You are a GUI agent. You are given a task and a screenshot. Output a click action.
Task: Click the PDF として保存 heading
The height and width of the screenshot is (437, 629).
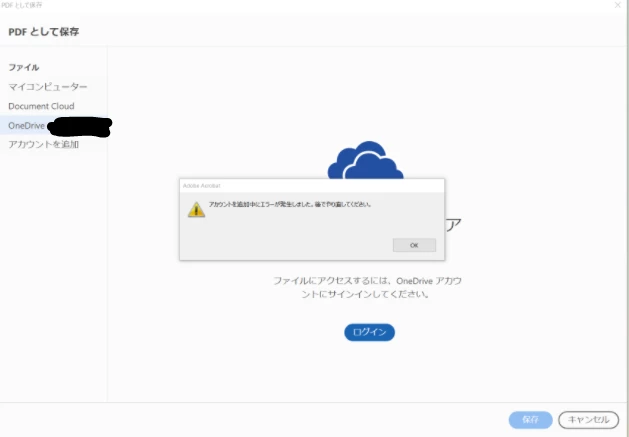44,32
